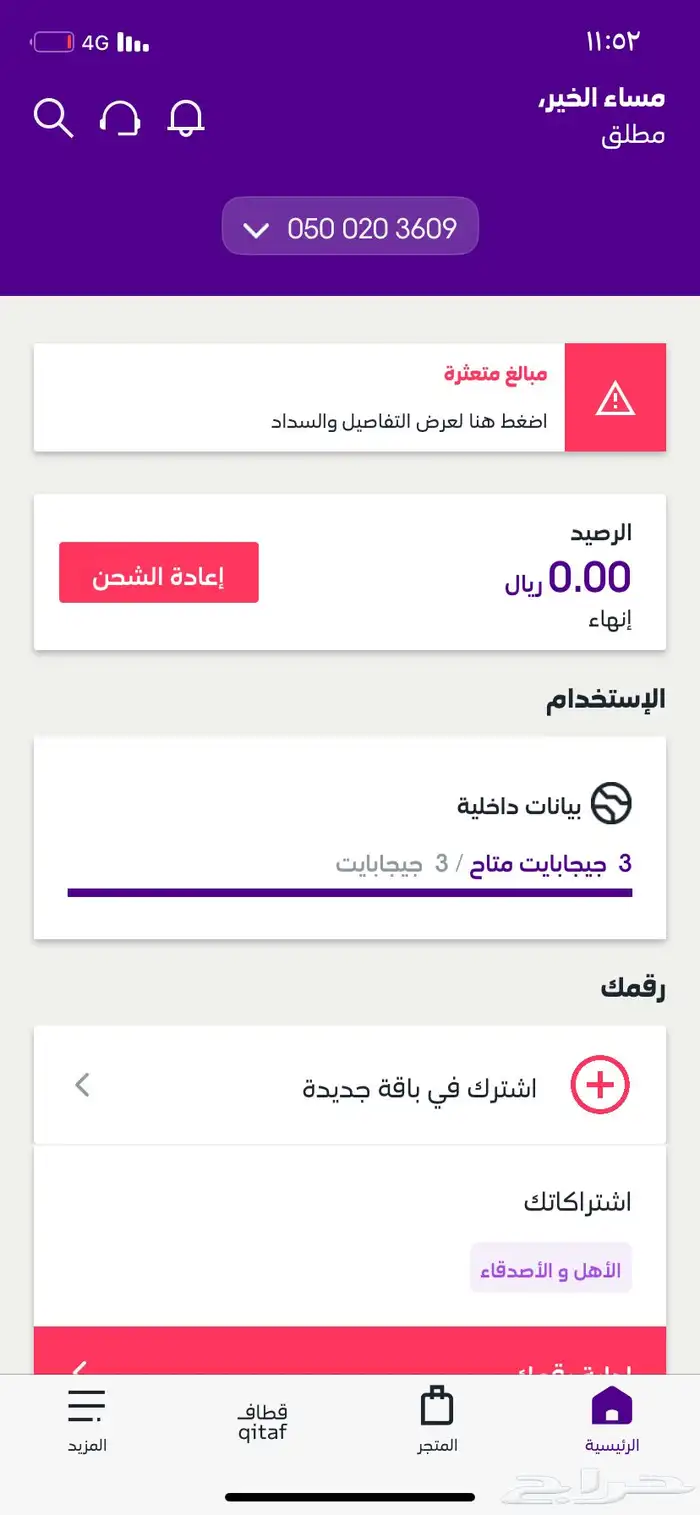The width and height of the screenshot is (700, 1515).
Task: Open customer support via the headset icon
Action: point(120,117)
